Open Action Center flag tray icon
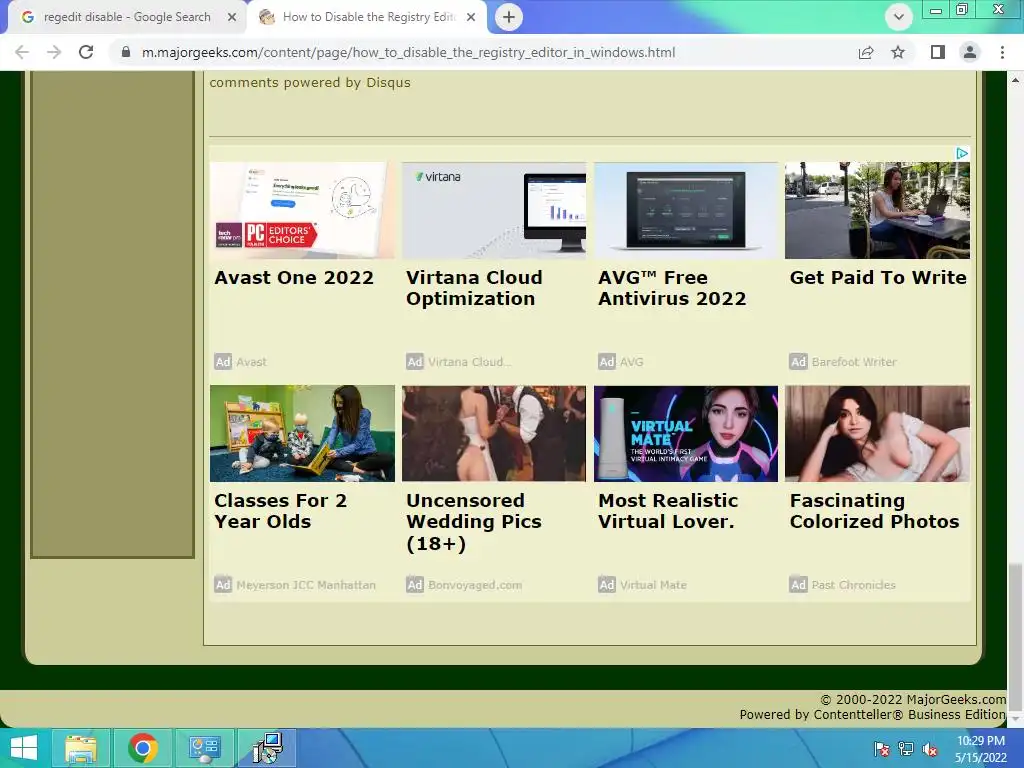The image size is (1024, 768). pyautogui.click(x=881, y=749)
